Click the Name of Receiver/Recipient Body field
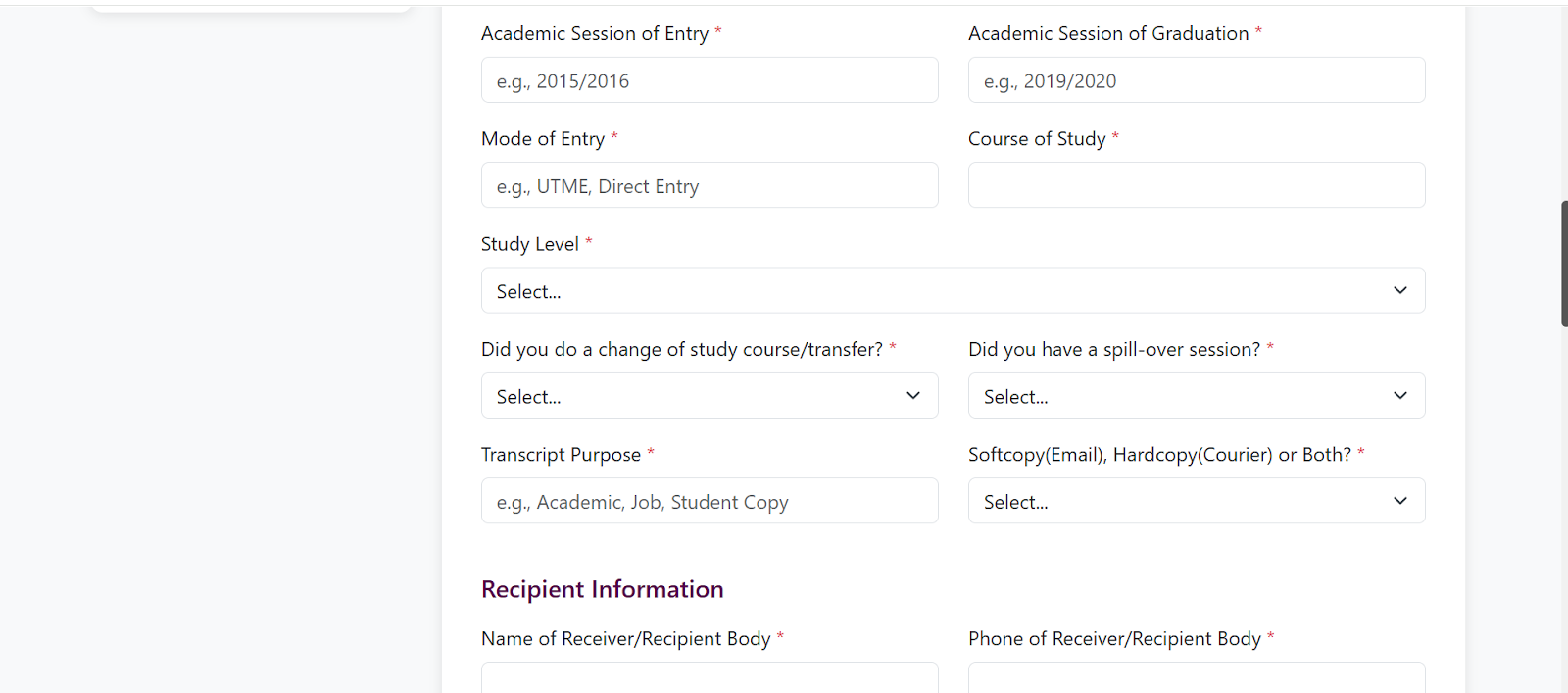The image size is (1568, 693). click(x=709, y=678)
